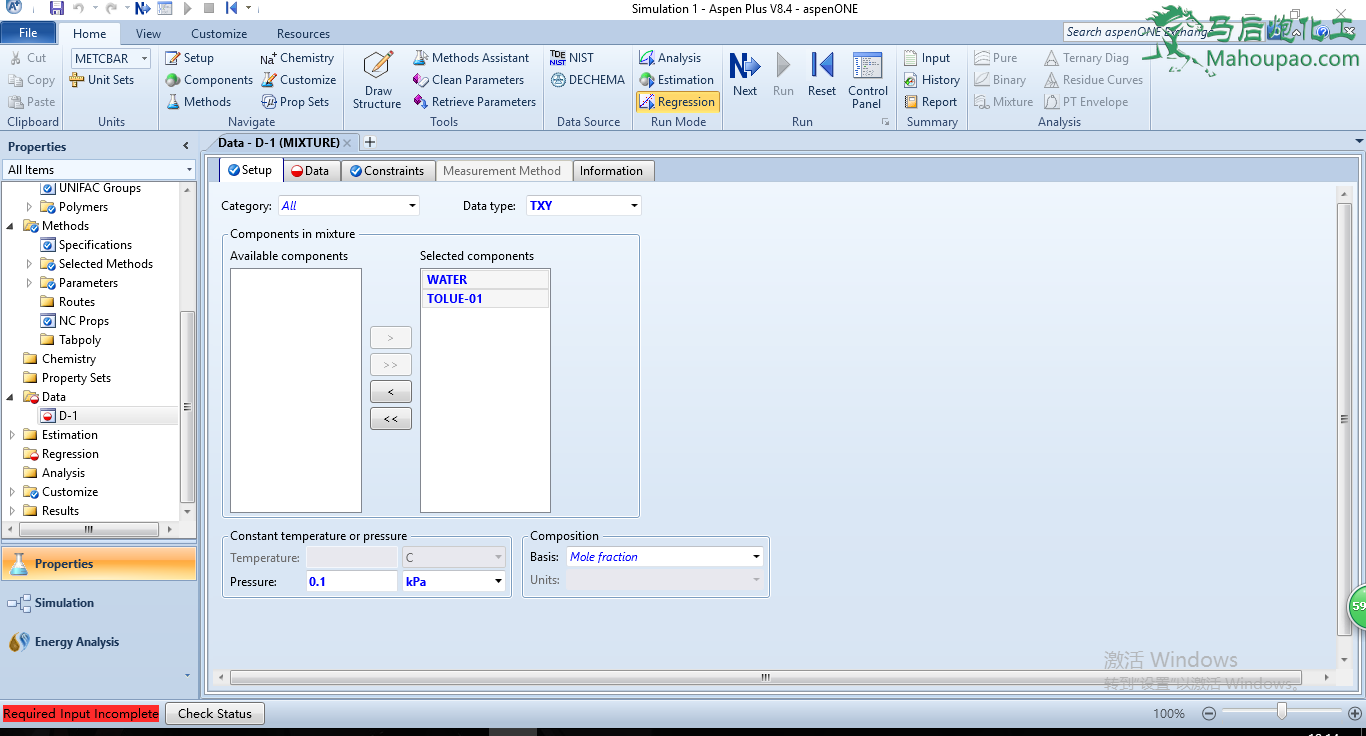The image size is (1366, 736).
Task: Switch to the Resources ribbon tab
Action: (303, 33)
